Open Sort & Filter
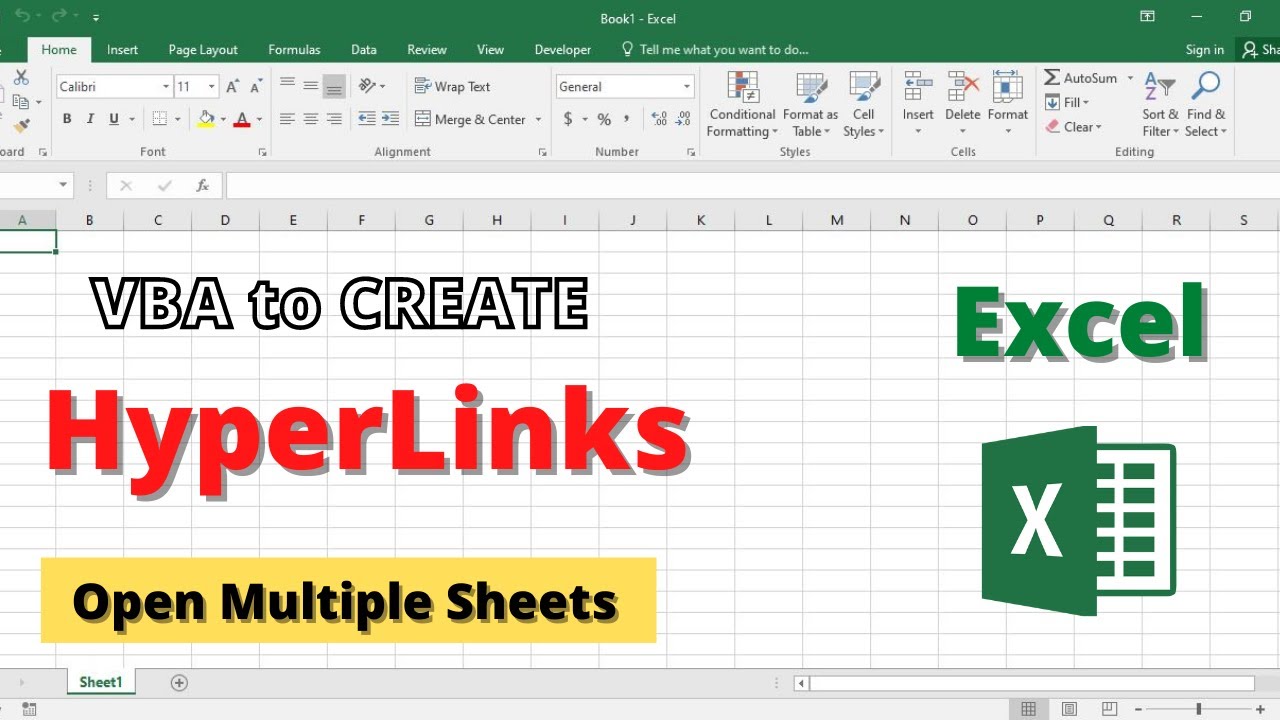 (1161, 104)
